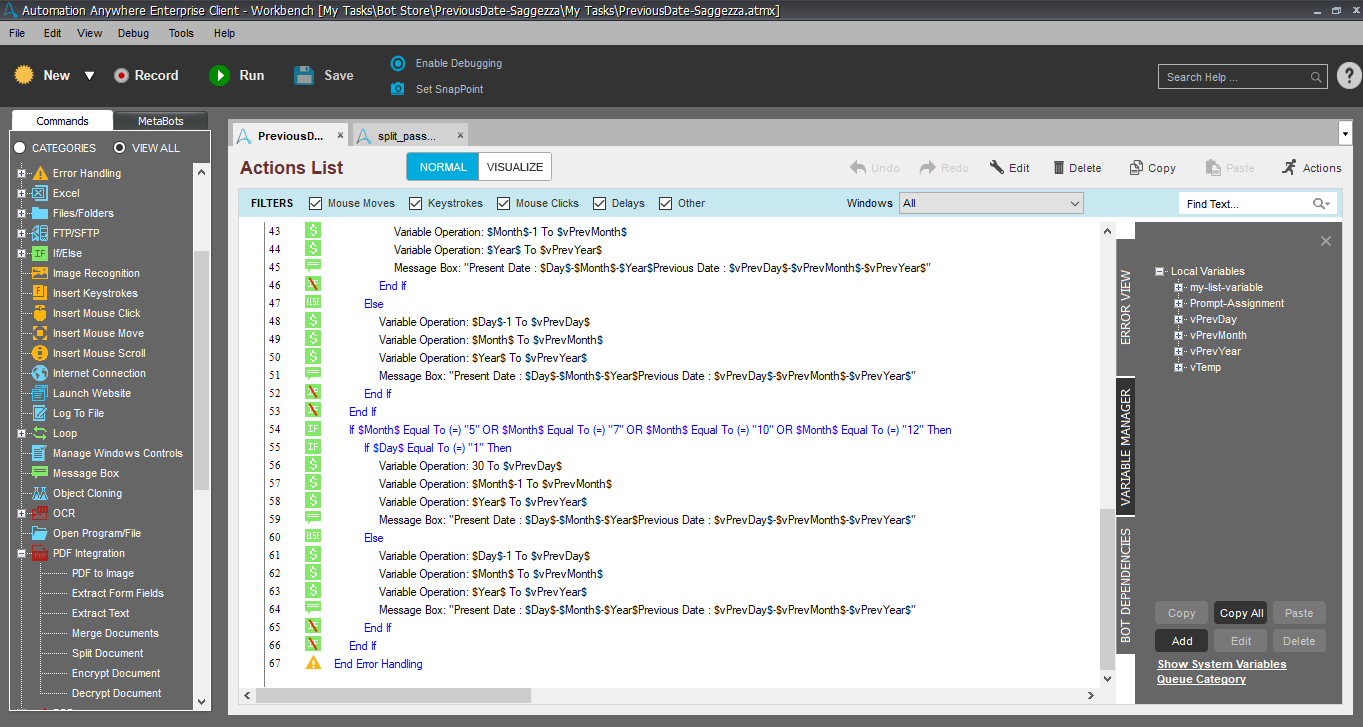Image resolution: width=1363 pixels, height=727 pixels.
Task: Select the CATEGORIES radio button
Action: [x=20, y=148]
